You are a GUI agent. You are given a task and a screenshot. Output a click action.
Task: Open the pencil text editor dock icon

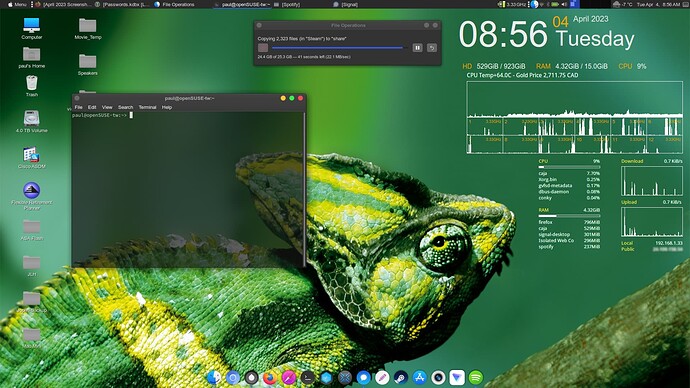click(382, 377)
